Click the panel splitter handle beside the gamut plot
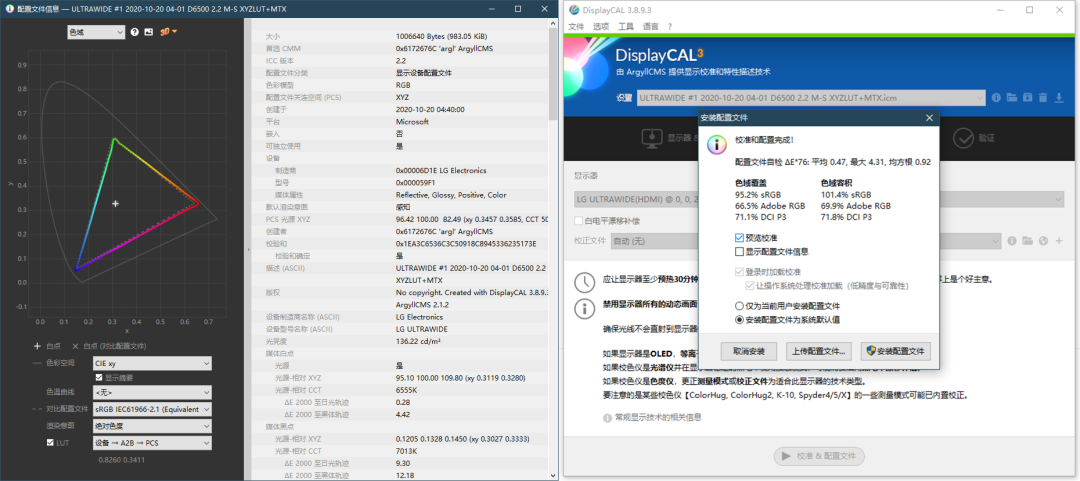The height and width of the screenshot is (481, 1080). coord(248,249)
